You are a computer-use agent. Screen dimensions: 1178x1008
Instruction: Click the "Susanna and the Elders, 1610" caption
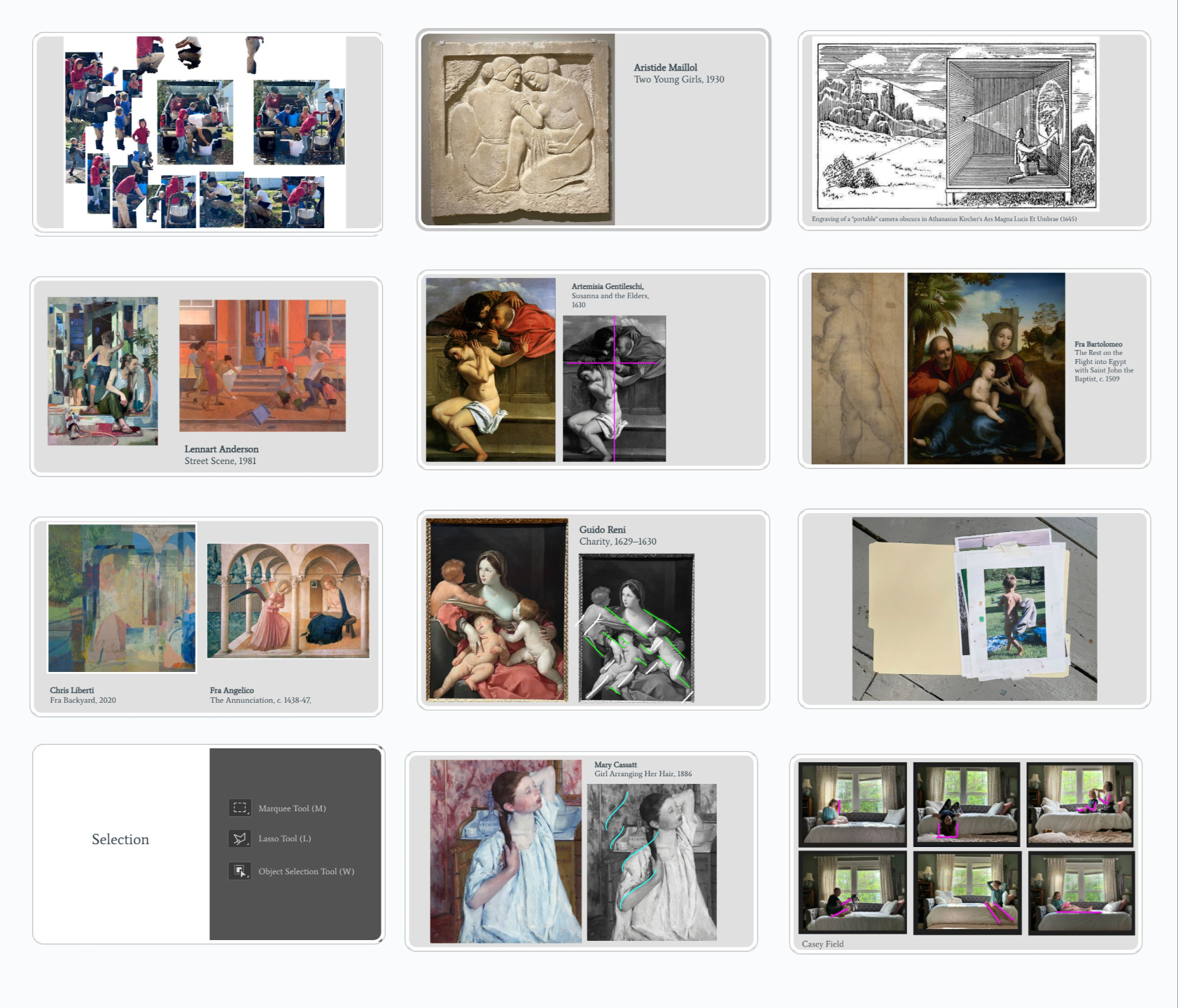610,300
